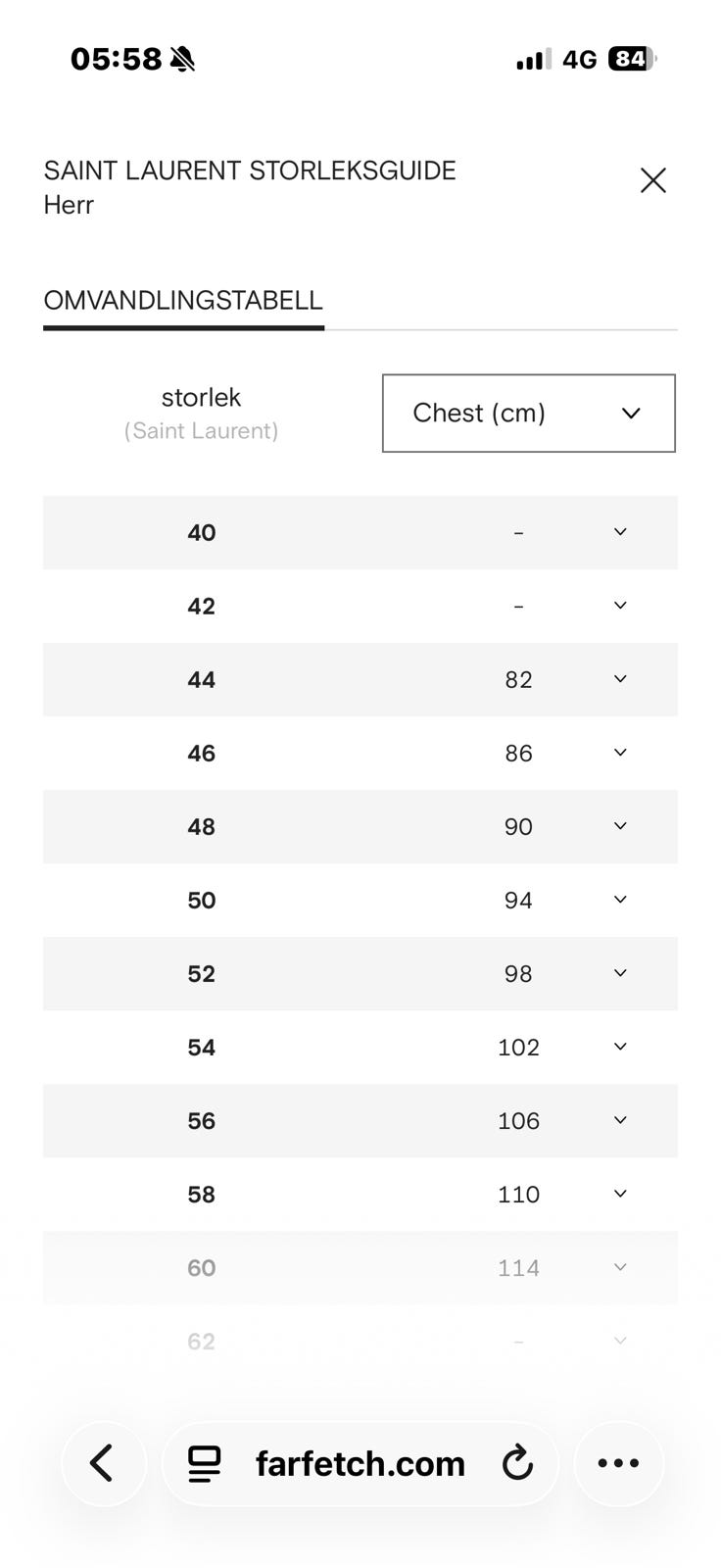Viewport: 721px width, 1568px height.
Task: Select the OMVANDLINGSTABELL tab
Action: pyautogui.click(x=183, y=301)
